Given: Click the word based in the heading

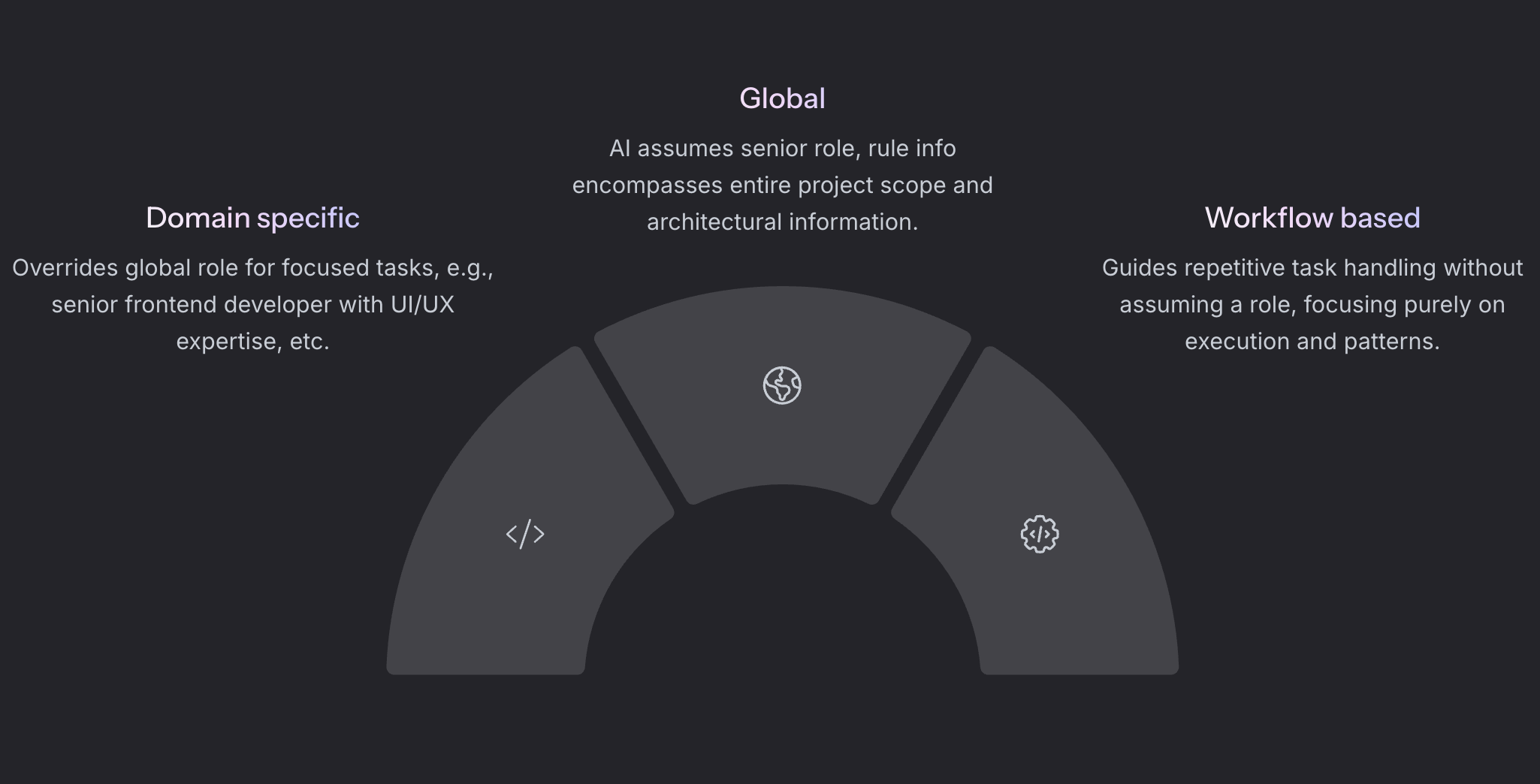Looking at the screenshot, I should (1380, 218).
